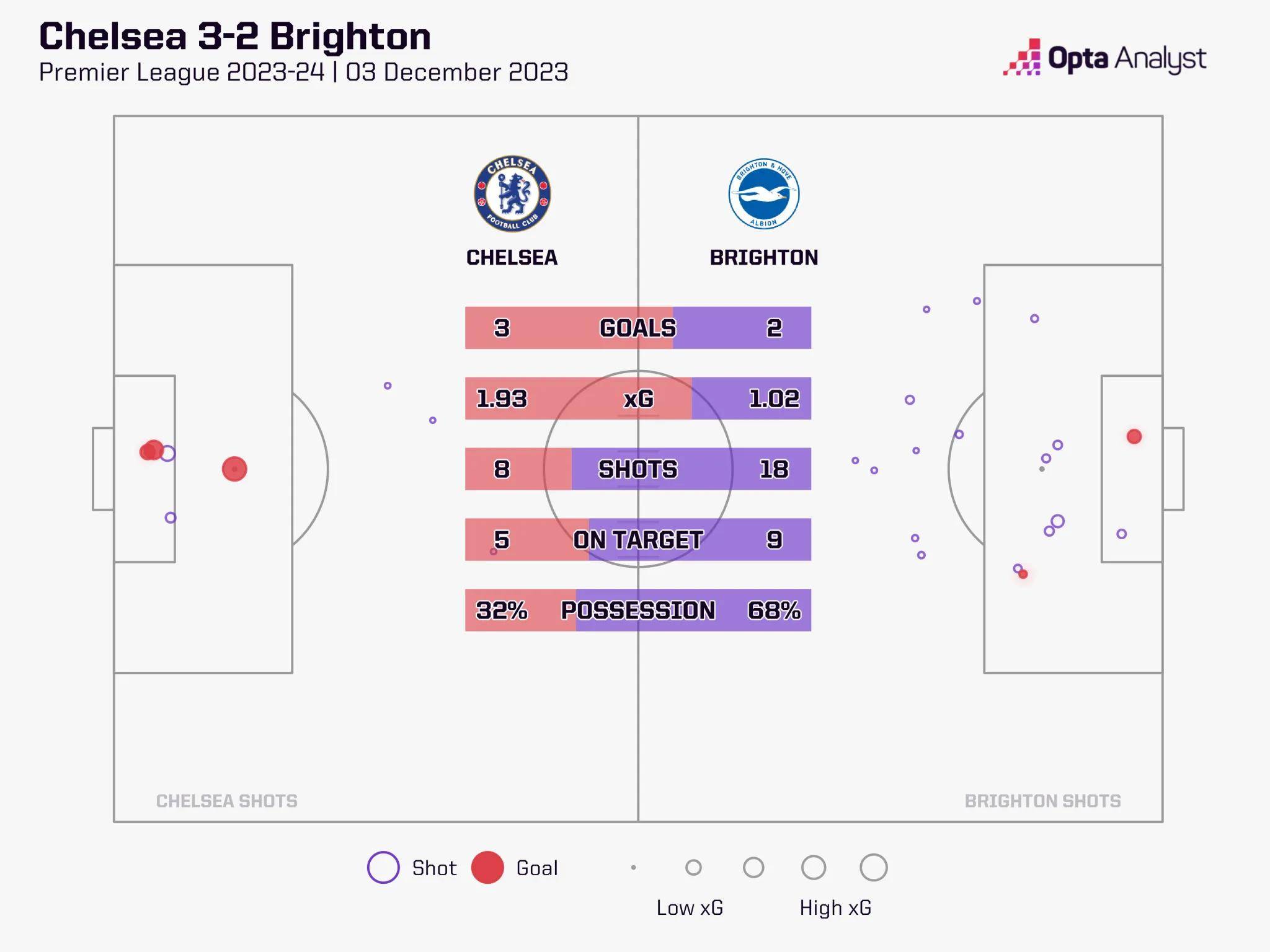The width and height of the screenshot is (1270, 952).
Task: Click the xG stat bar
Action: point(637,399)
